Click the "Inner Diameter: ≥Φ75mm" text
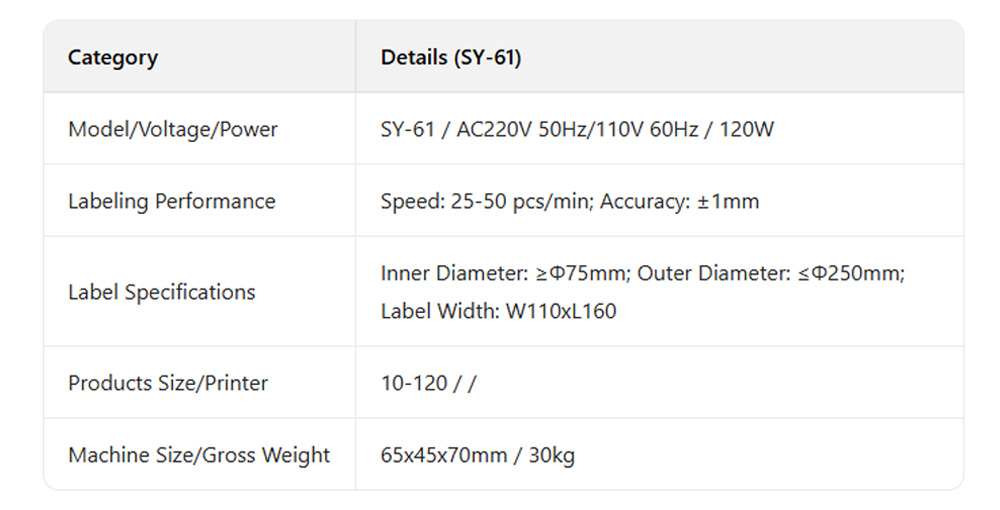This screenshot has height=510, width=1000. coord(503,273)
